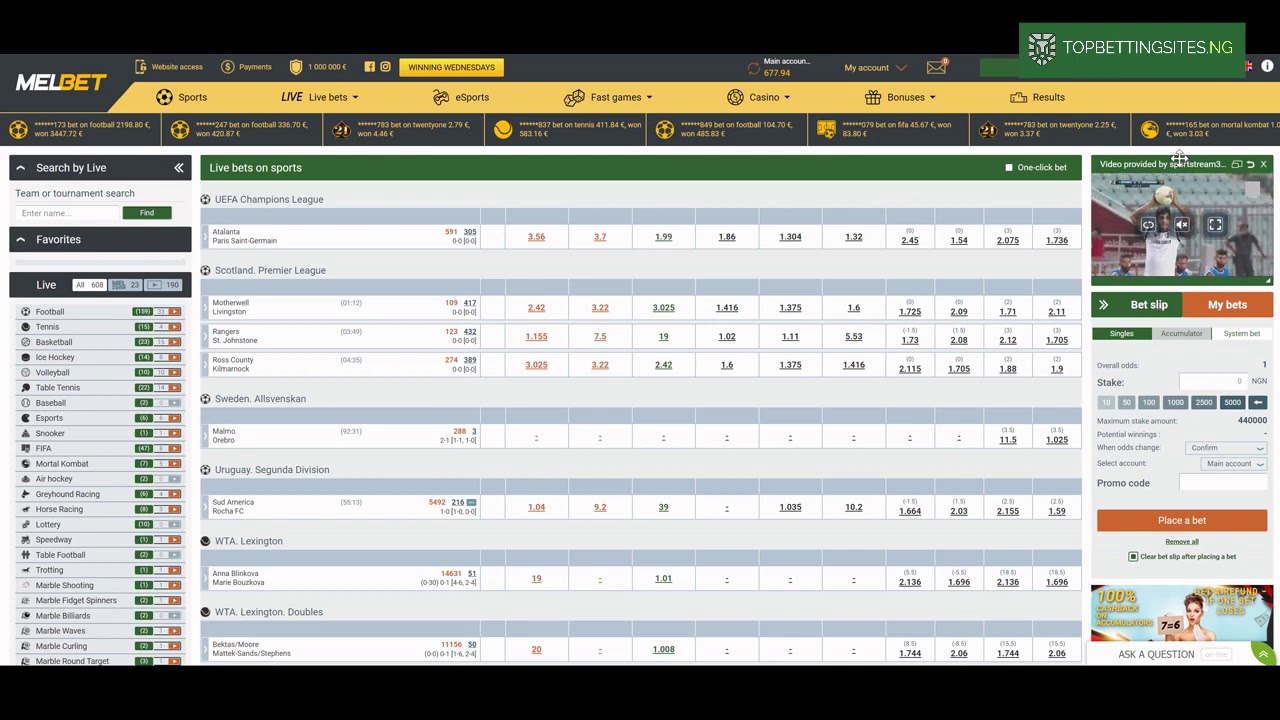Viewport: 1280px width, 720px height.
Task: Click stake backspace arrow button
Action: [1257, 403]
